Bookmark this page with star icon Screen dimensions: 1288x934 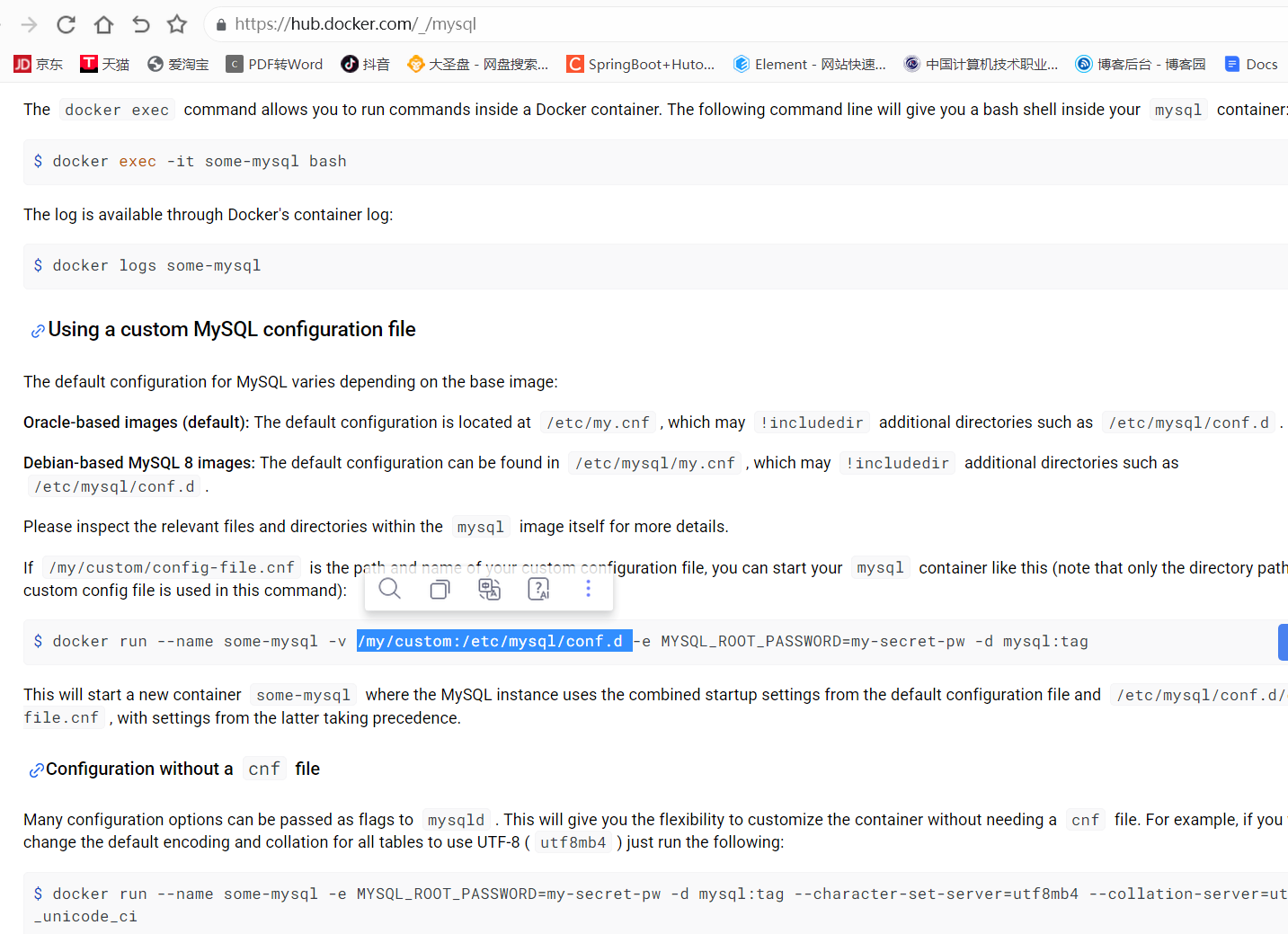pos(177,24)
